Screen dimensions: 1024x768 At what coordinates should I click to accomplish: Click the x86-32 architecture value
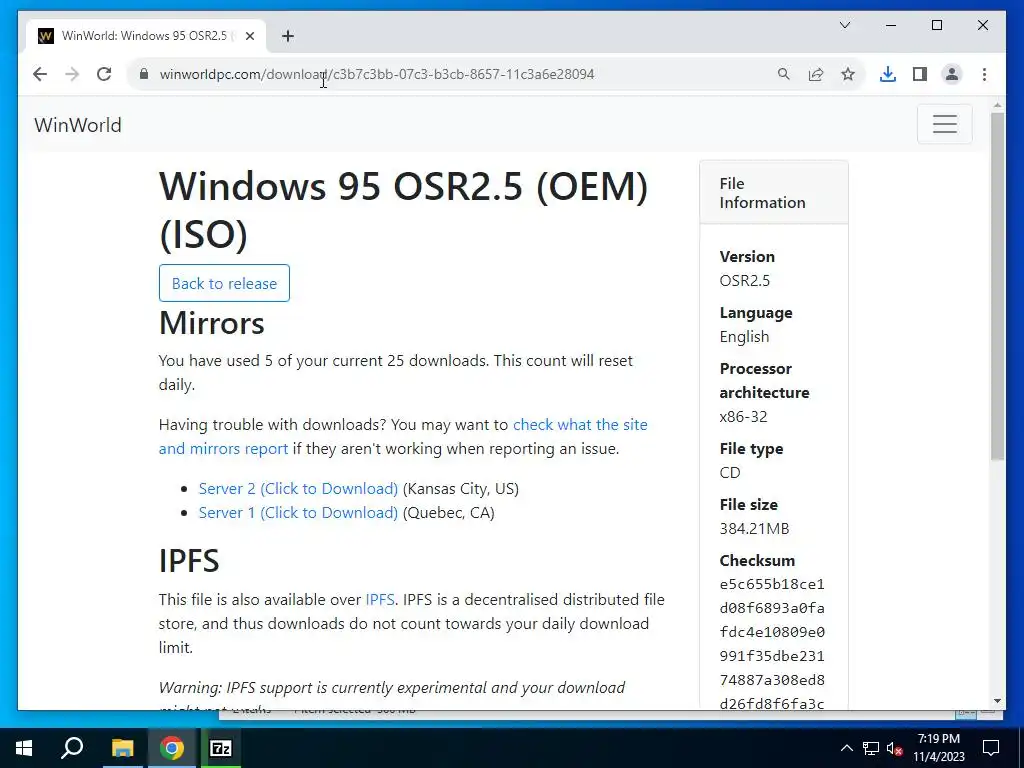743,416
